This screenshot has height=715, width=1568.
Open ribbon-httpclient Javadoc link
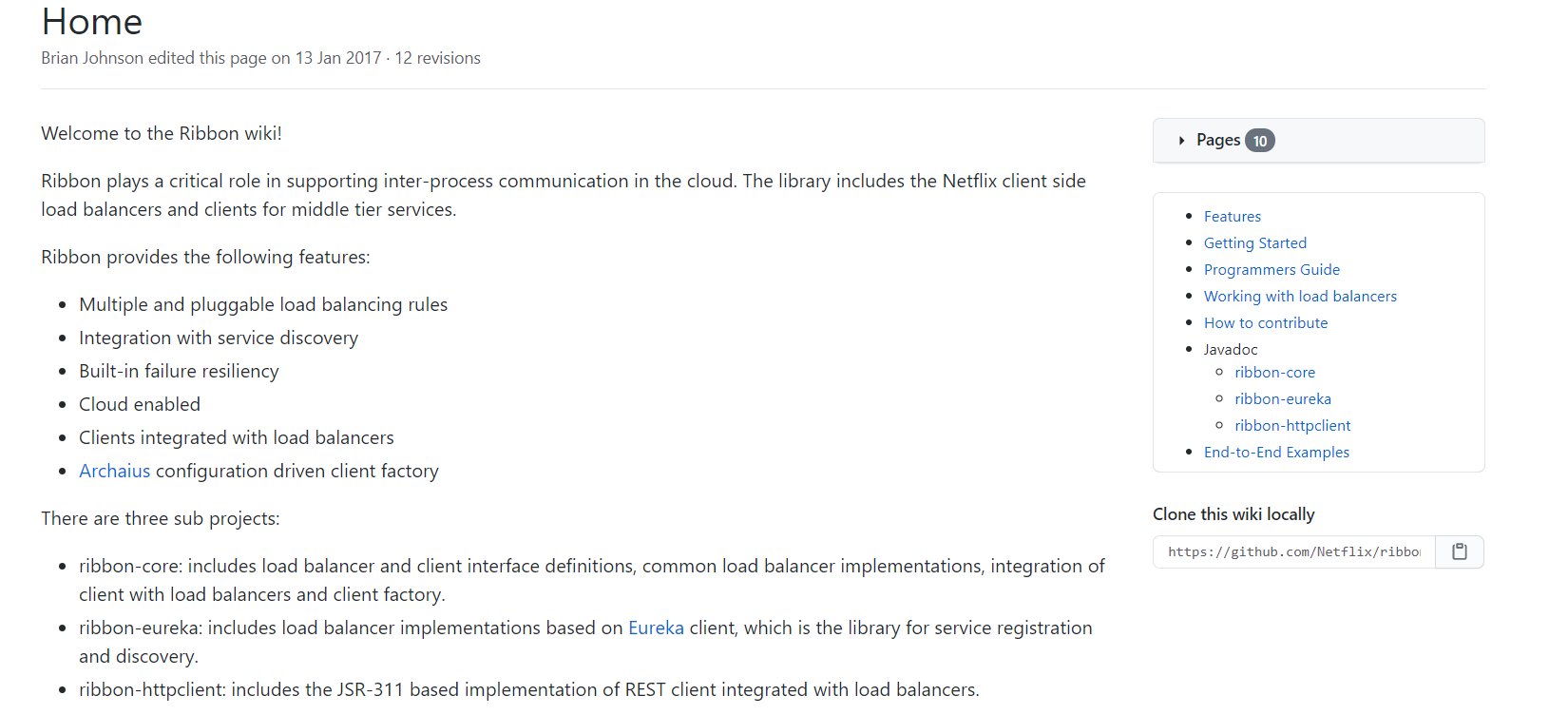(1292, 426)
